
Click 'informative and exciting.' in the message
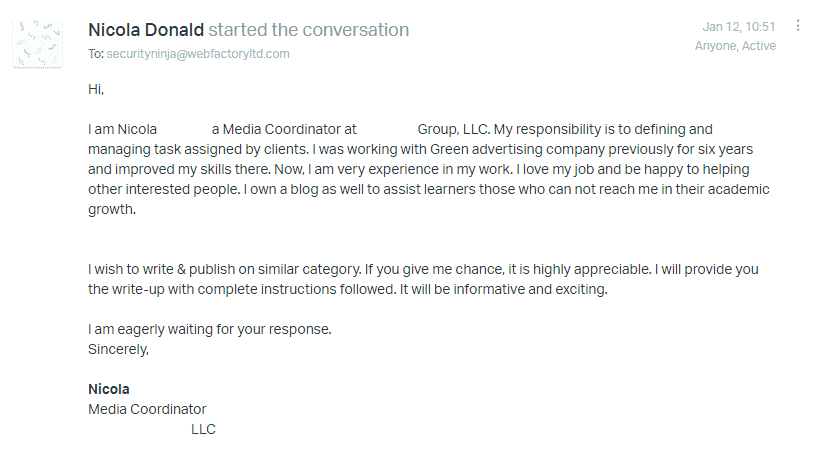(x=531, y=289)
